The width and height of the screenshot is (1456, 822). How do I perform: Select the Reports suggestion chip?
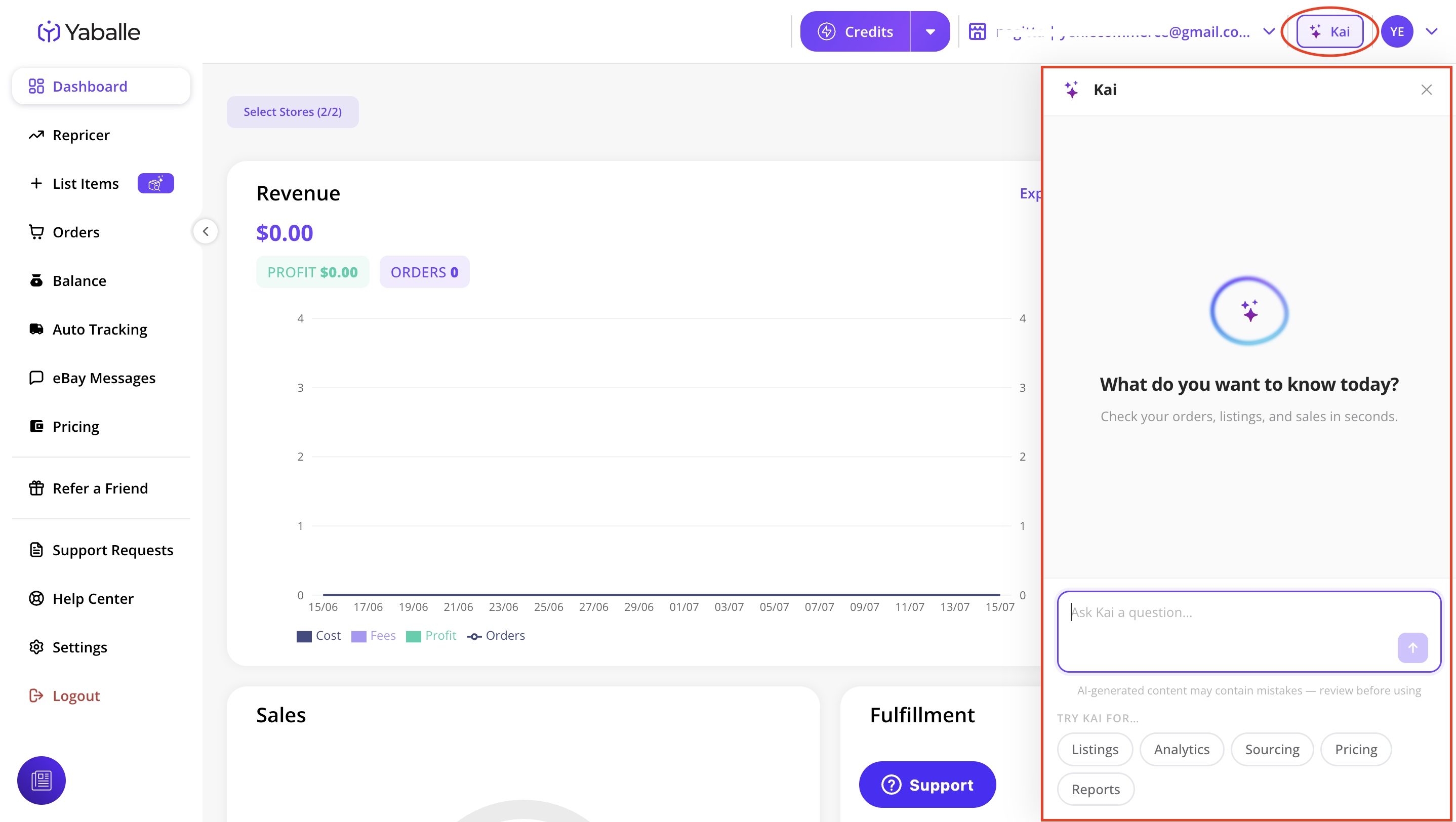1096,789
